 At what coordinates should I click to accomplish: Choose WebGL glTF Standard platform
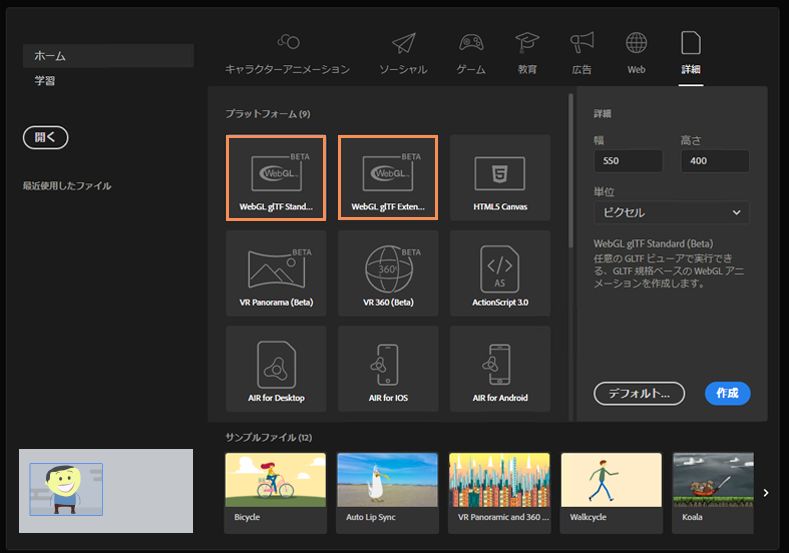click(x=276, y=178)
